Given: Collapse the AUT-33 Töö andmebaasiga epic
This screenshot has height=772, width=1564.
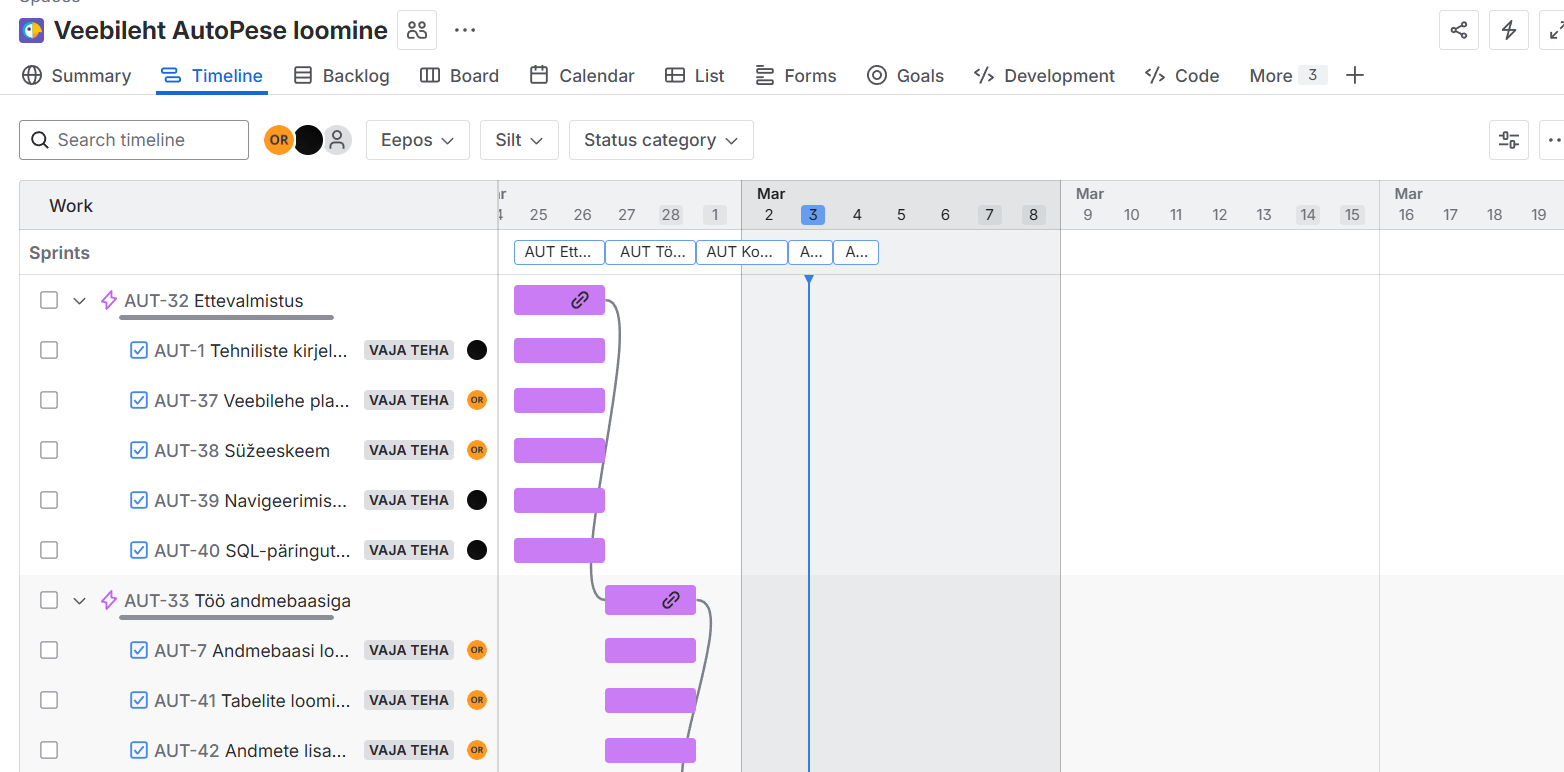Looking at the screenshot, I should (x=80, y=601).
